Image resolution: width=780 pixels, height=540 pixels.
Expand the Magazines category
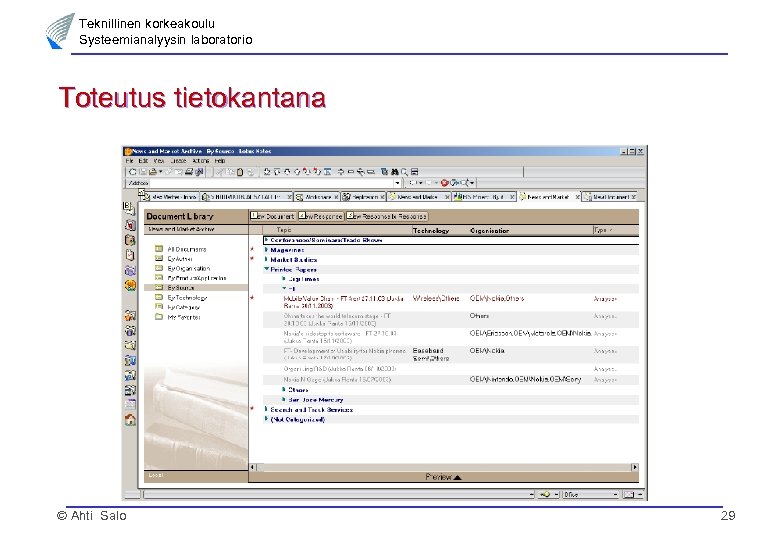pyautogui.click(x=267, y=250)
